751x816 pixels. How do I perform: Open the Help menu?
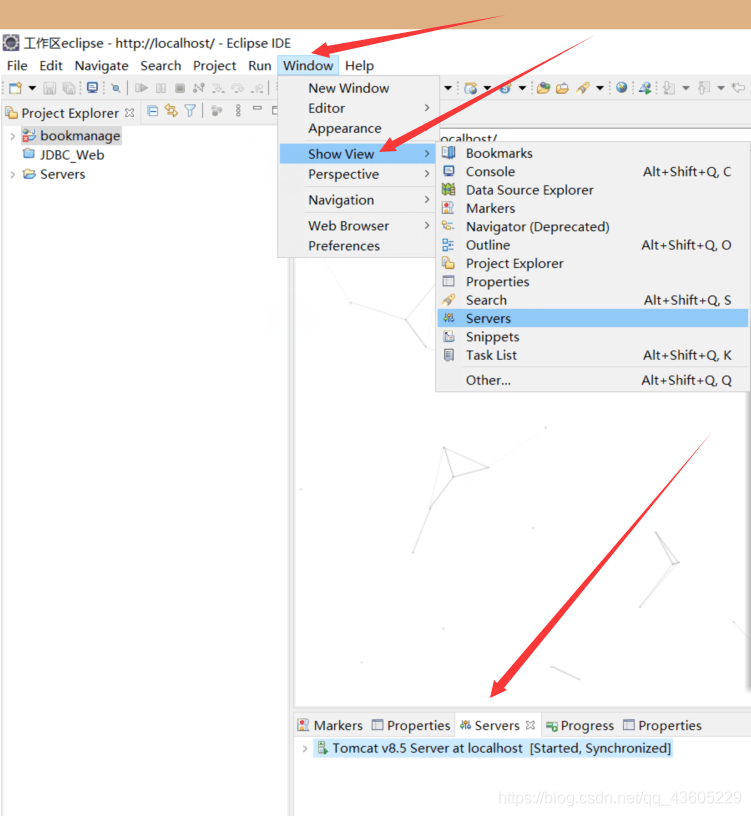(360, 66)
